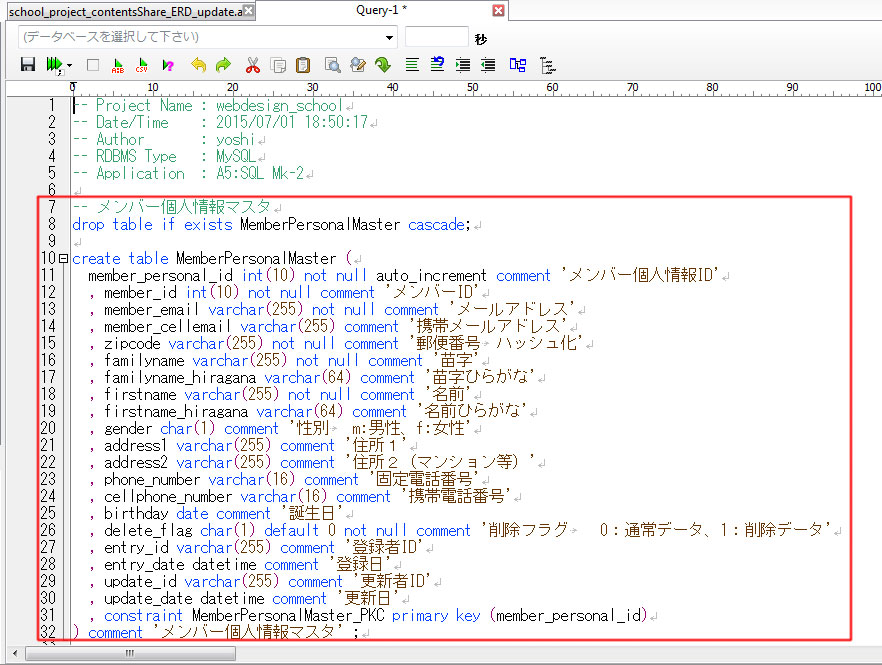Click the blue connected boxes icon

518,65
